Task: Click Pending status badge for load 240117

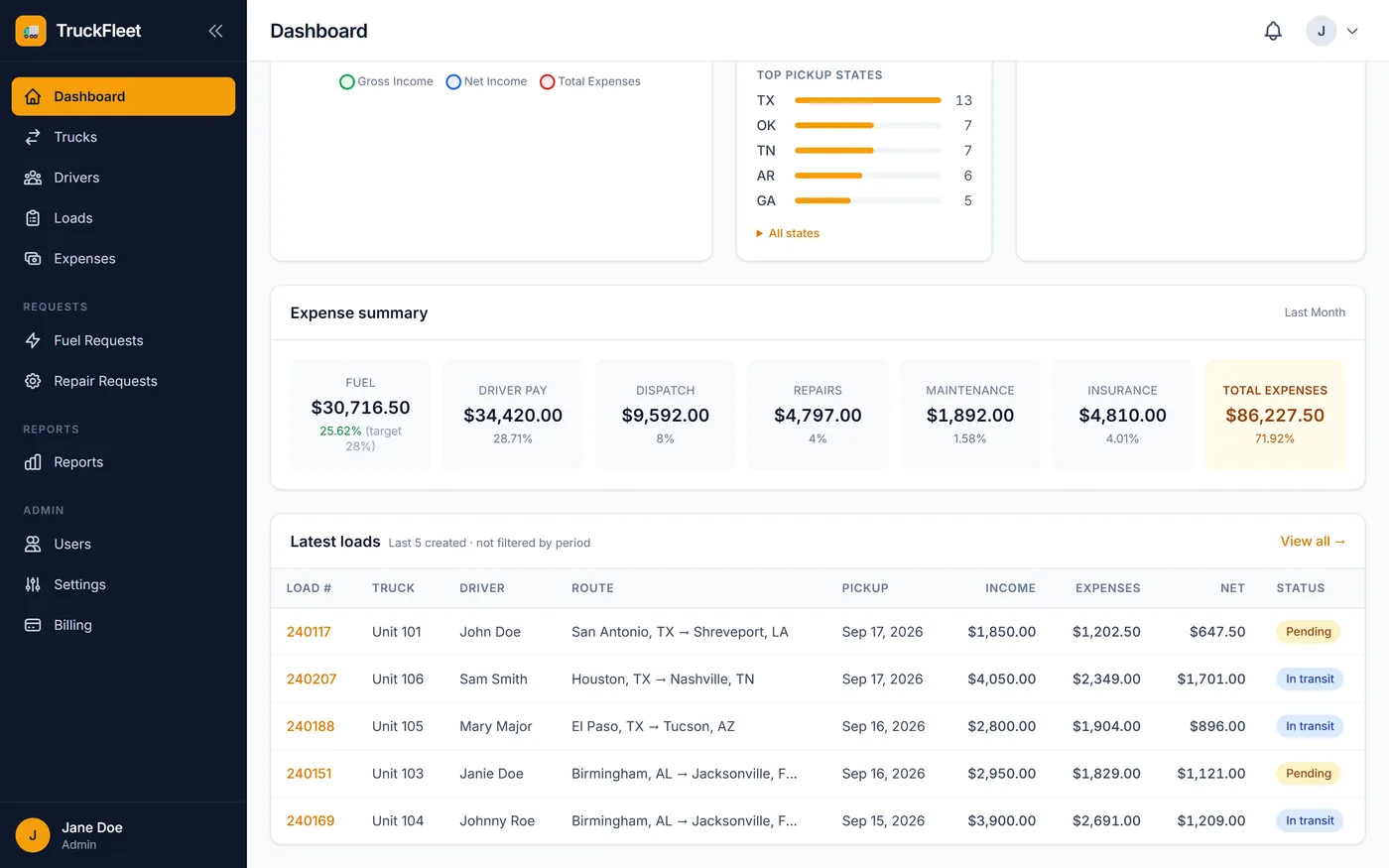Action: pyautogui.click(x=1308, y=632)
